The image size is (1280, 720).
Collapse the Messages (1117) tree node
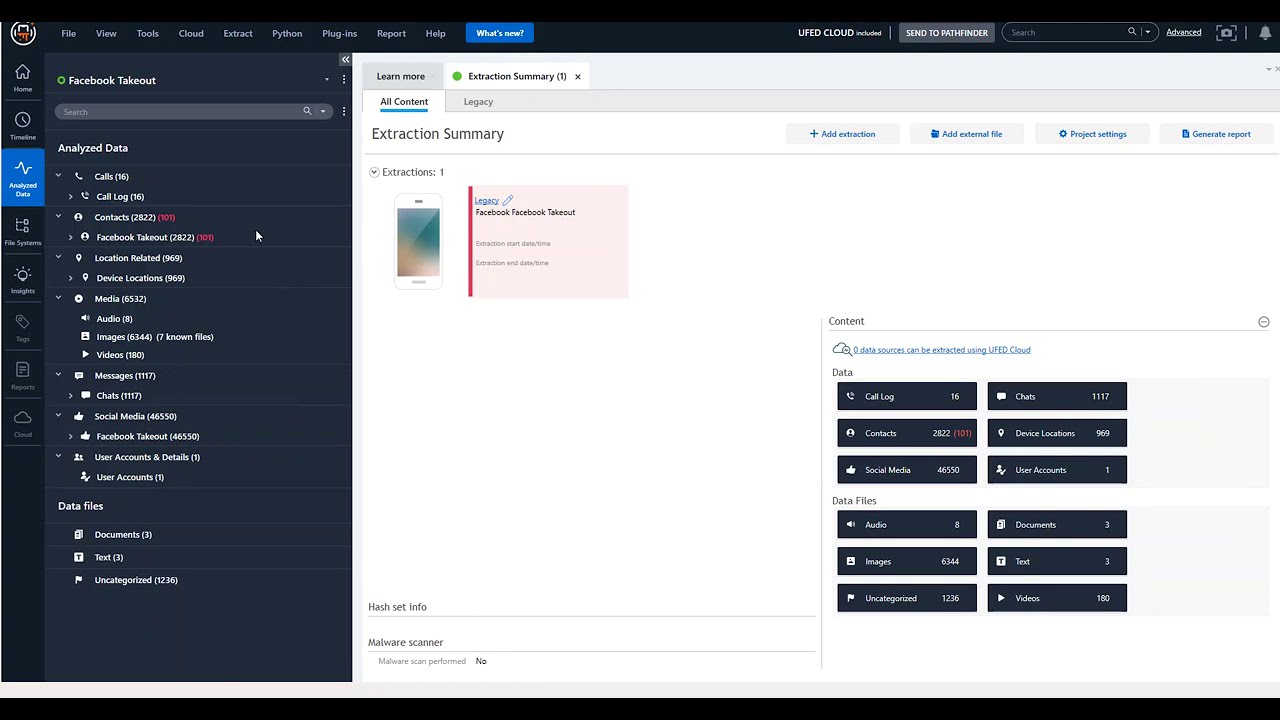coord(58,375)
